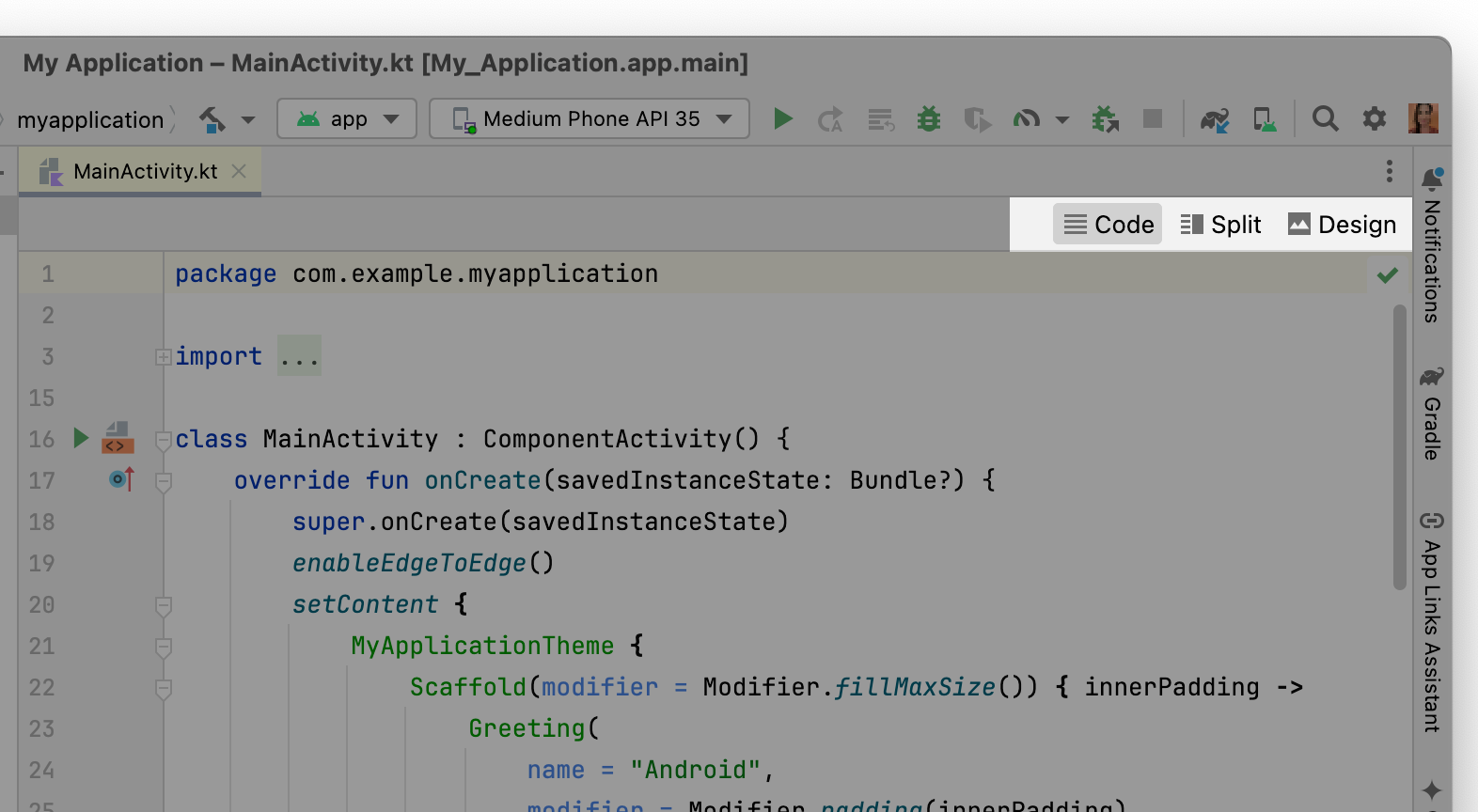The height and width of the screenshot is (812, 1478).
Task: Open the app run configuration dropdown
Action: (x=347, y=119)
